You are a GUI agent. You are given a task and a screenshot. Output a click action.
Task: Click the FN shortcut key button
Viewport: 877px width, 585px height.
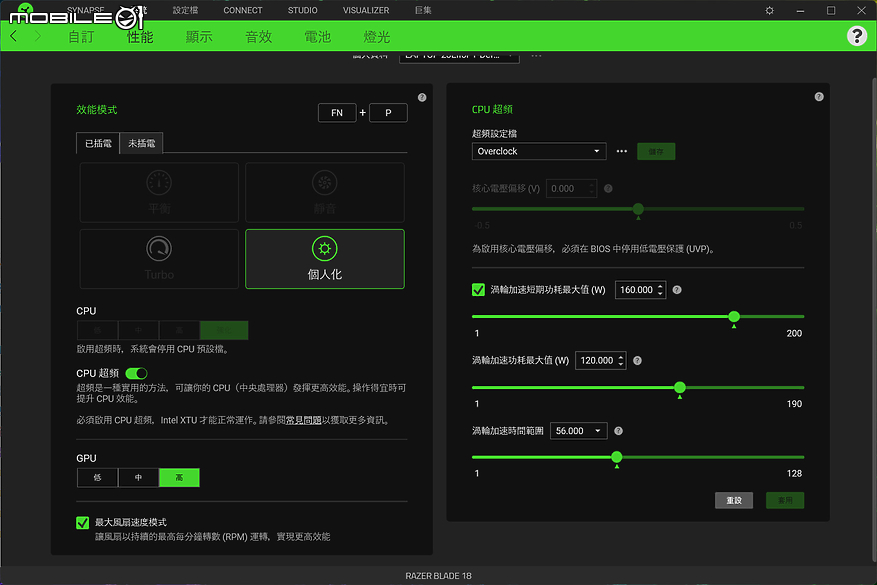click(x=337, y=113)
